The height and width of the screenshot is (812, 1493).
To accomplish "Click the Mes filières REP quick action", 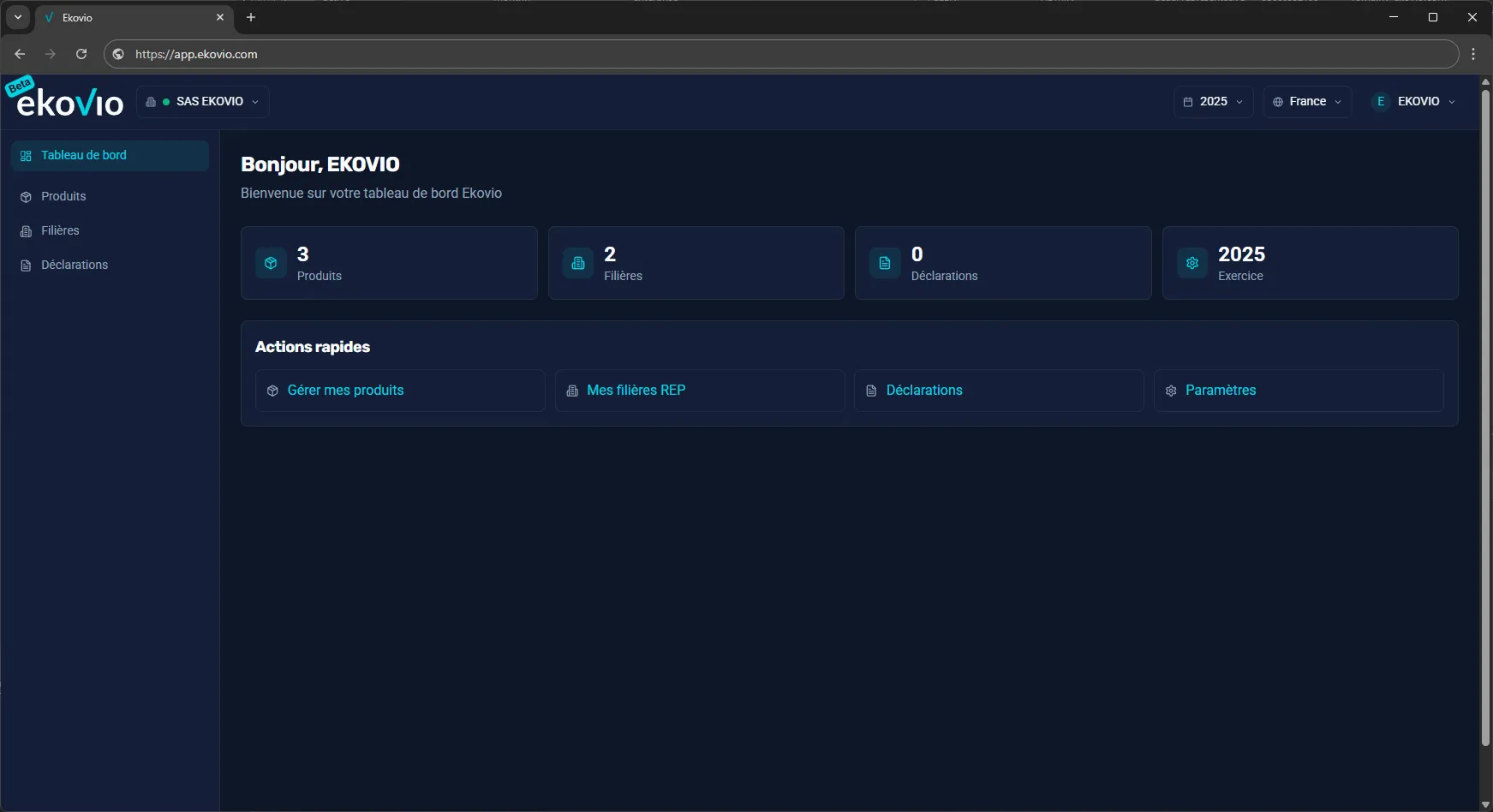I will coord(700,391).
